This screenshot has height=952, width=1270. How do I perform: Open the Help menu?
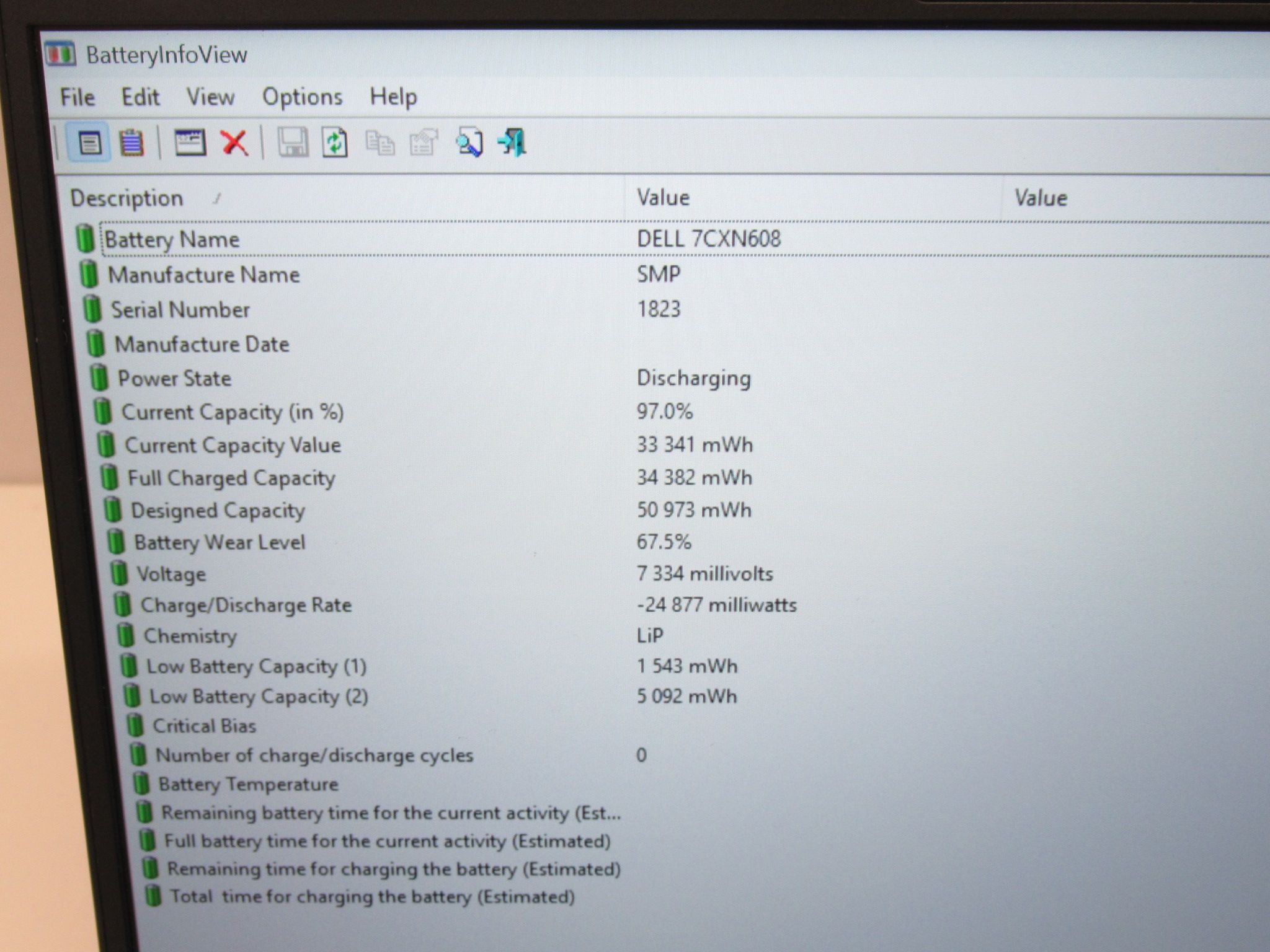tap(393, 97)
